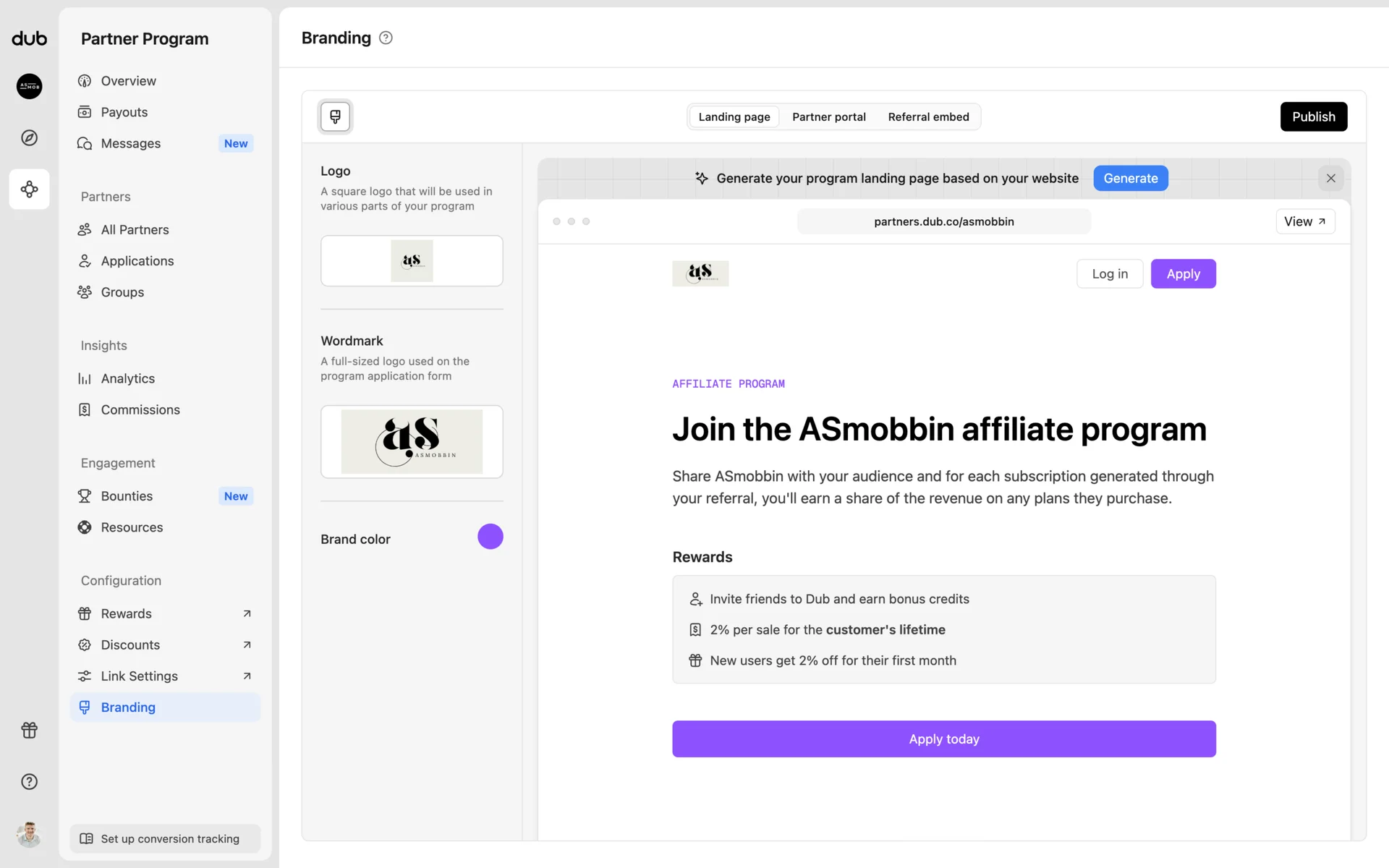Click the Branding info help icon

(x=386, y=38)
